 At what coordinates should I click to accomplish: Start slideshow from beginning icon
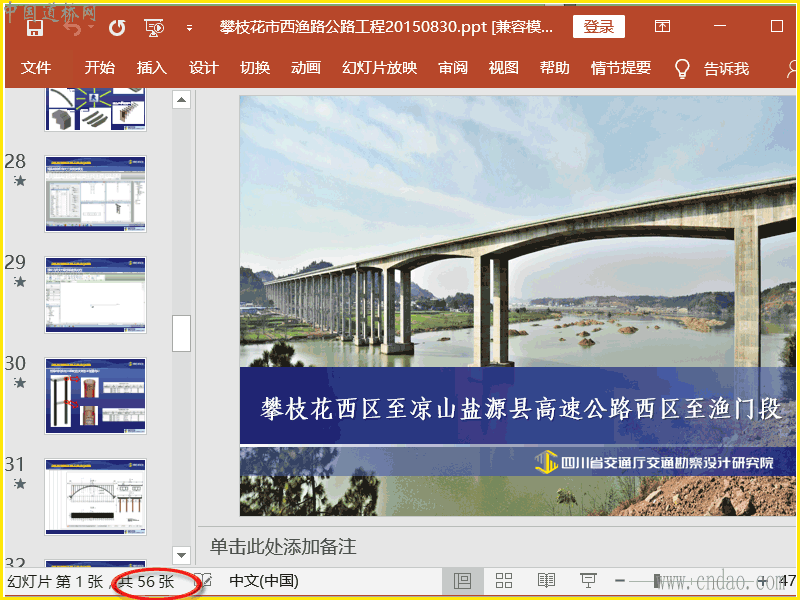154,28
